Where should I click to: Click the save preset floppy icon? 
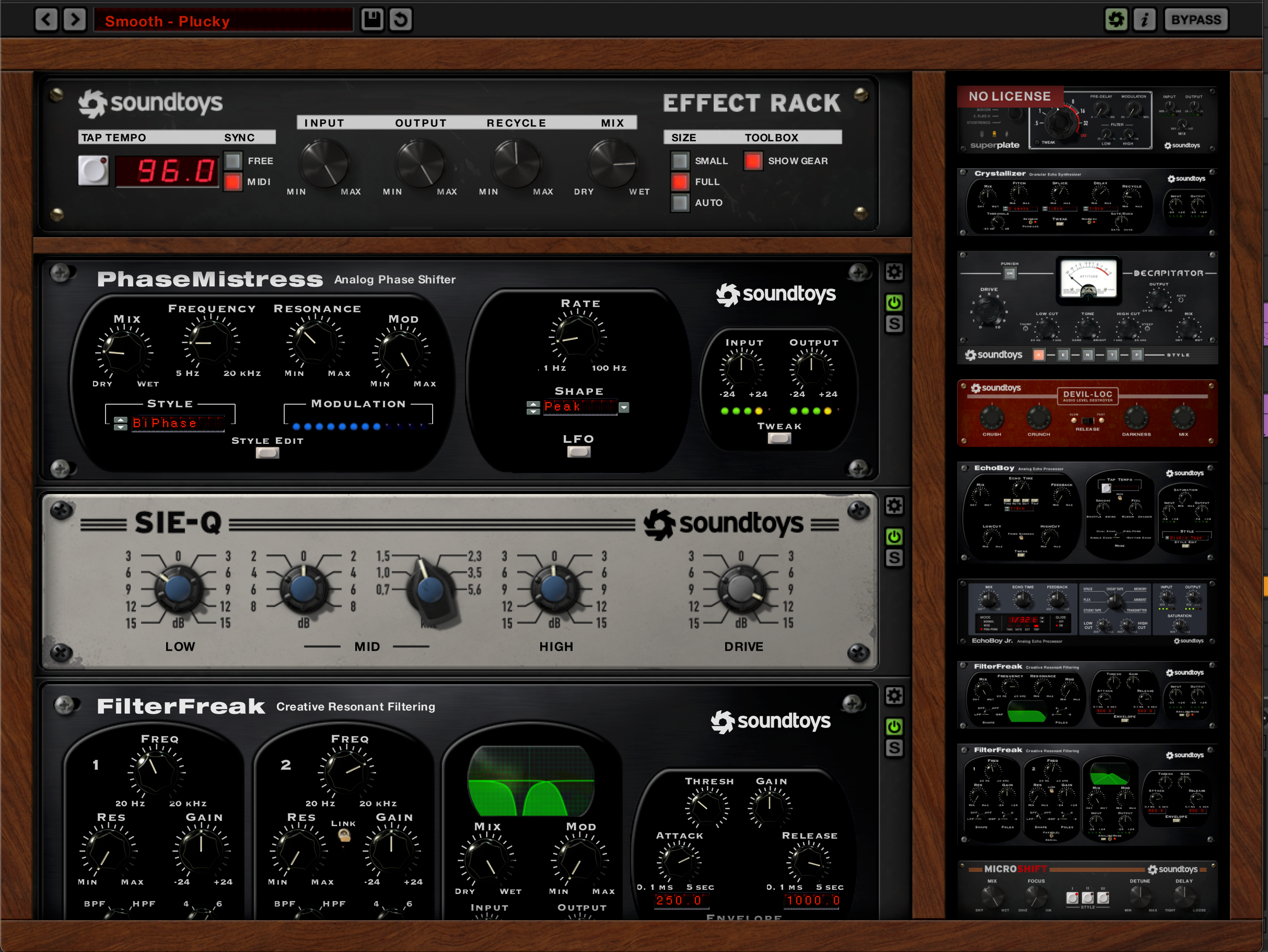pyautogui.click(x=372, y=19)
